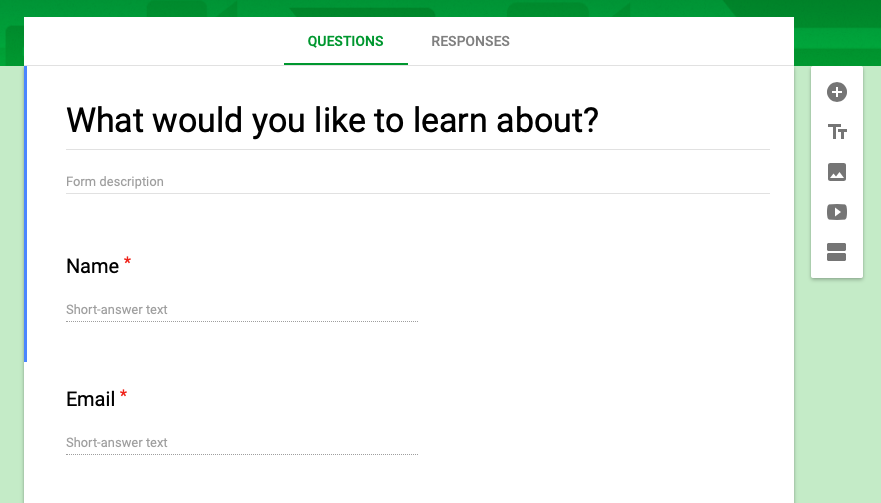Choose the Add video icon
Screen dimensions: 881x503
pyautogui.click(x=837, y=212)
